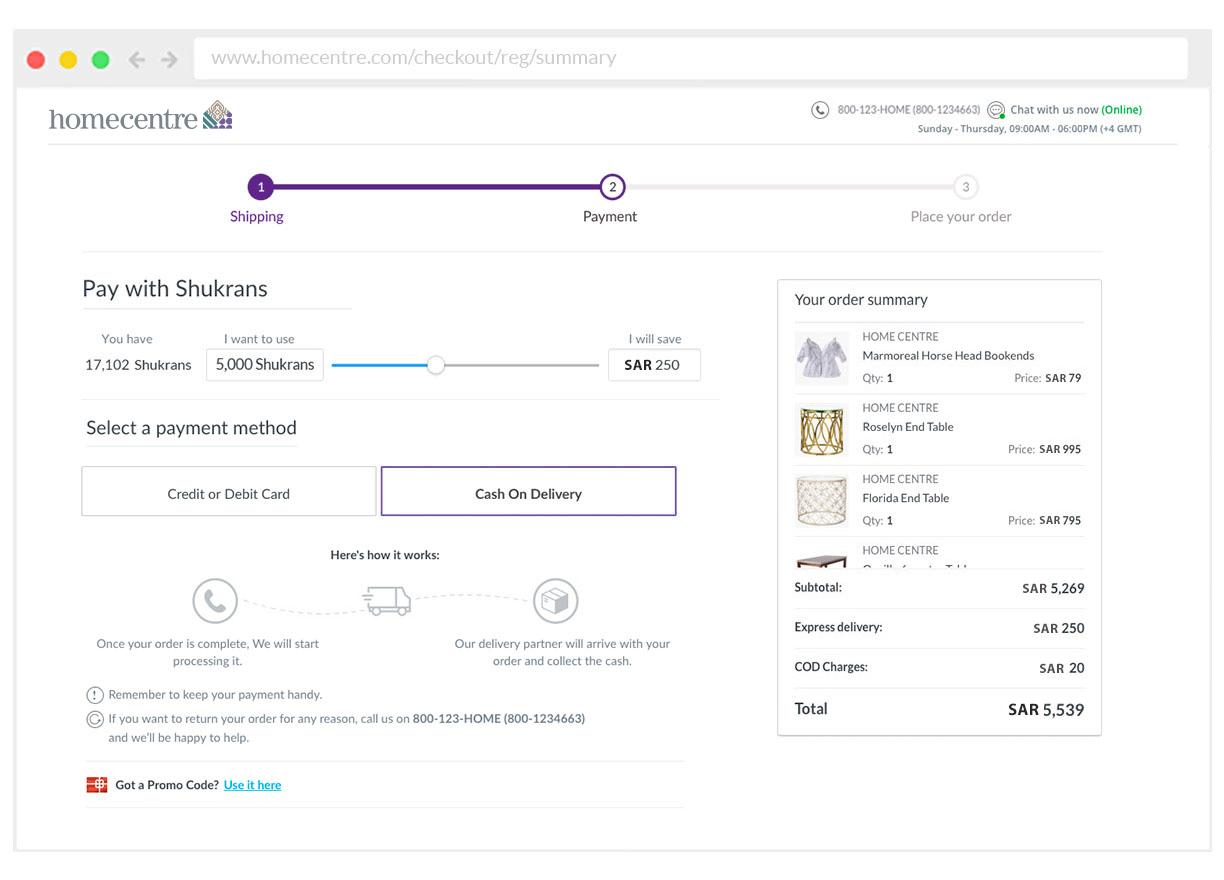This screenshot has width=1224, height=880.
Task: Click the phone icon in header
Action: point(819,110)
